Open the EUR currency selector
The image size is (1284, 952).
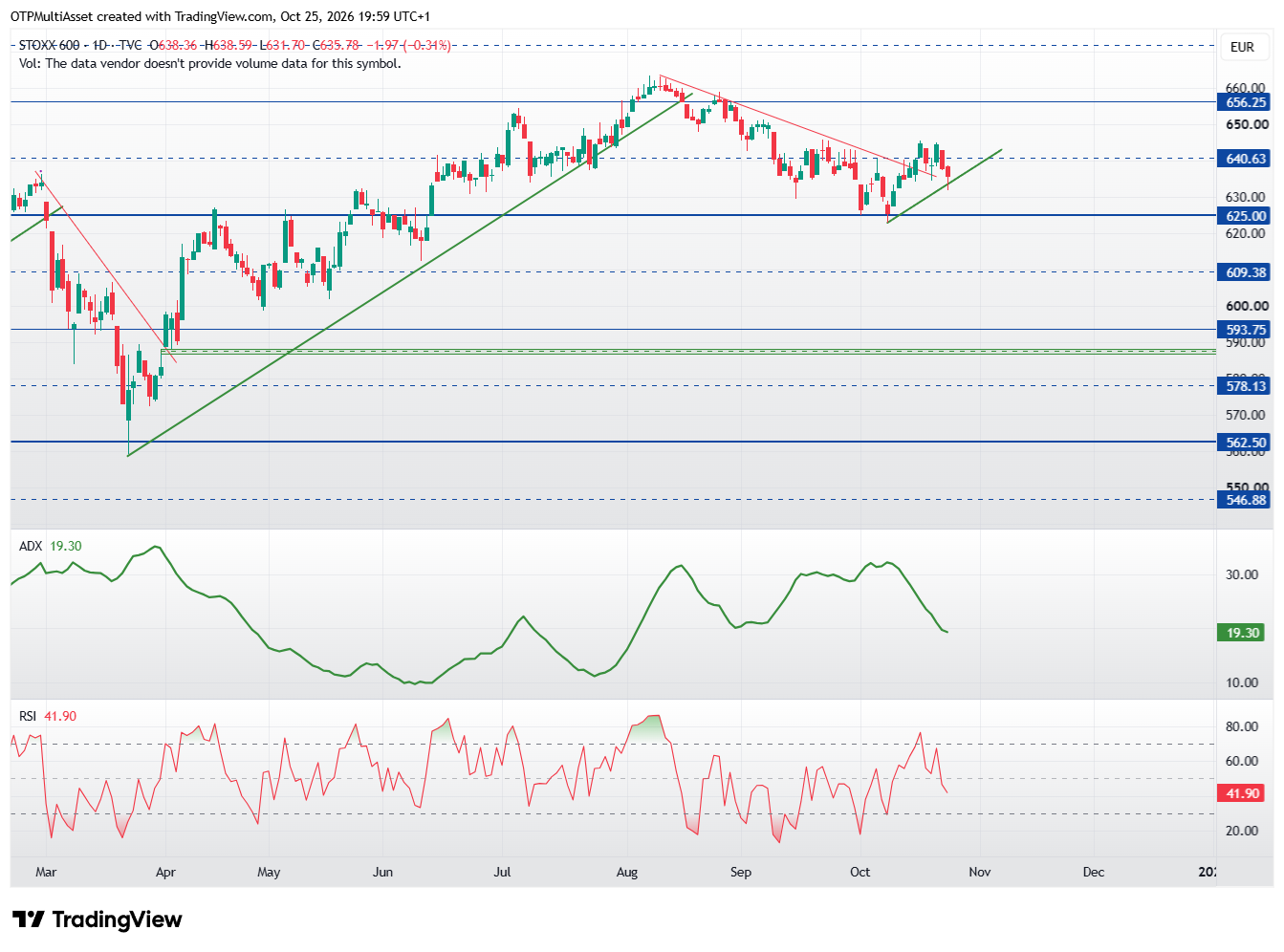[1242, 47]
